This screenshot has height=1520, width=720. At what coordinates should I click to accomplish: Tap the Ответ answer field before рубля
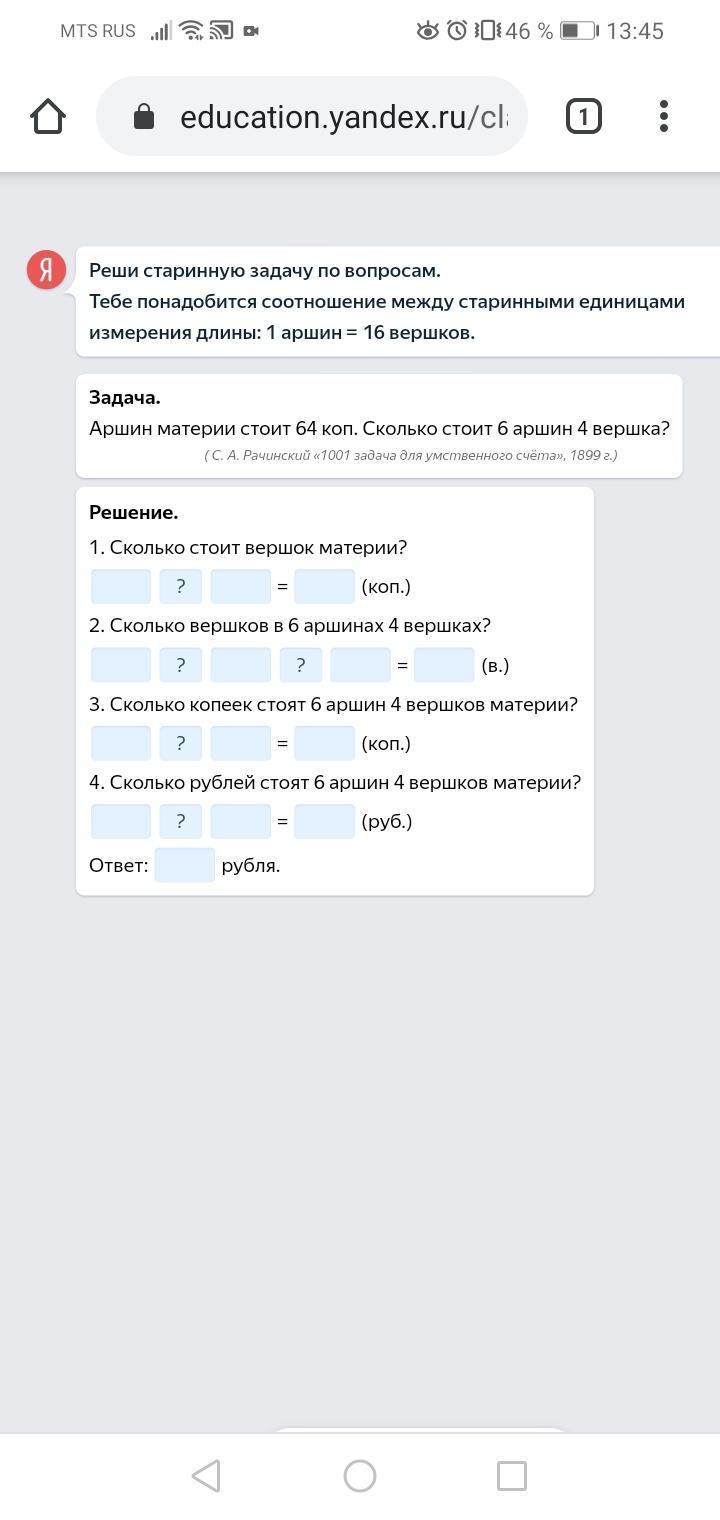tap(185, 865)
